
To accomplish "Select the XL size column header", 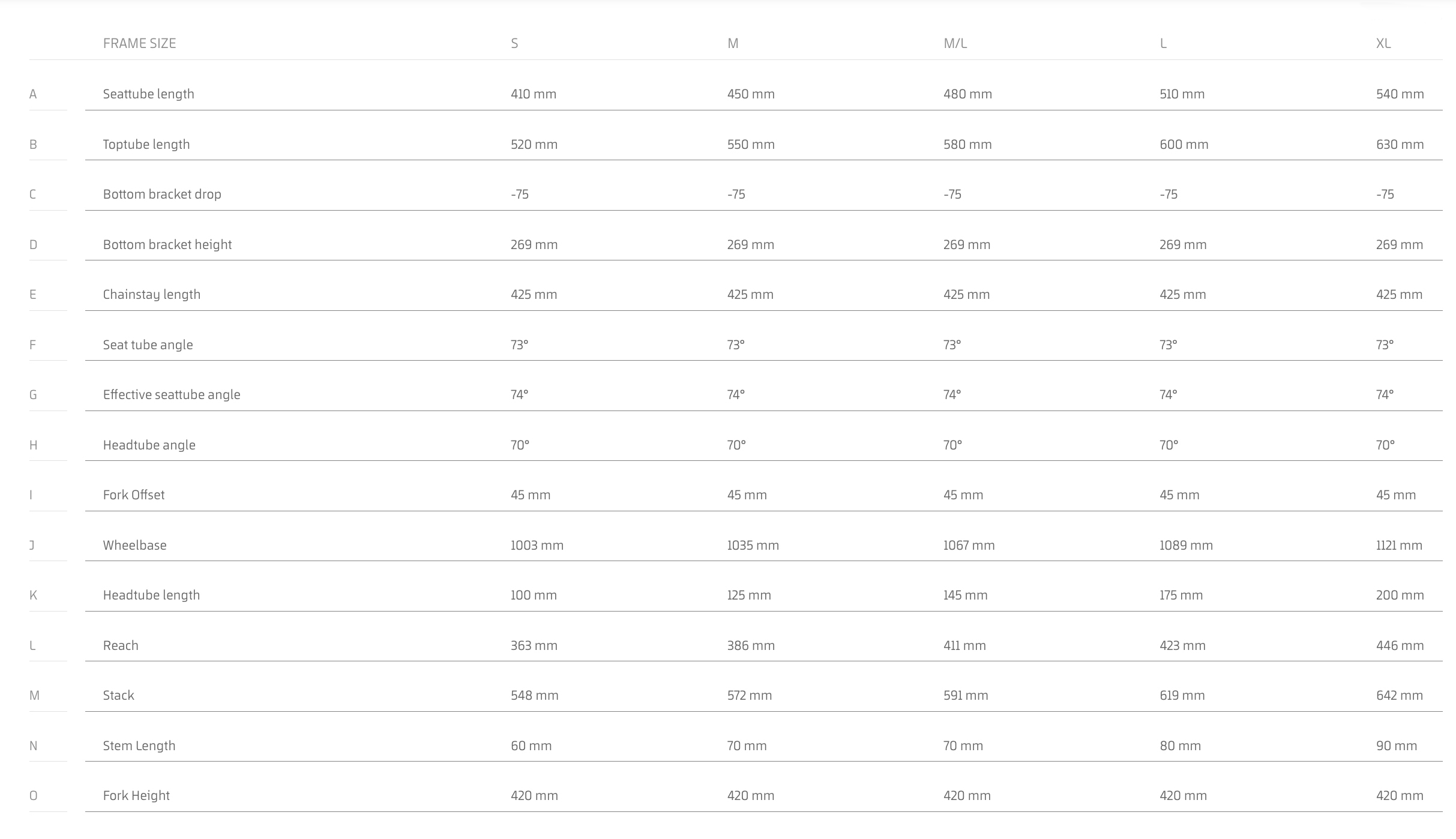I will pos(1383,43).
